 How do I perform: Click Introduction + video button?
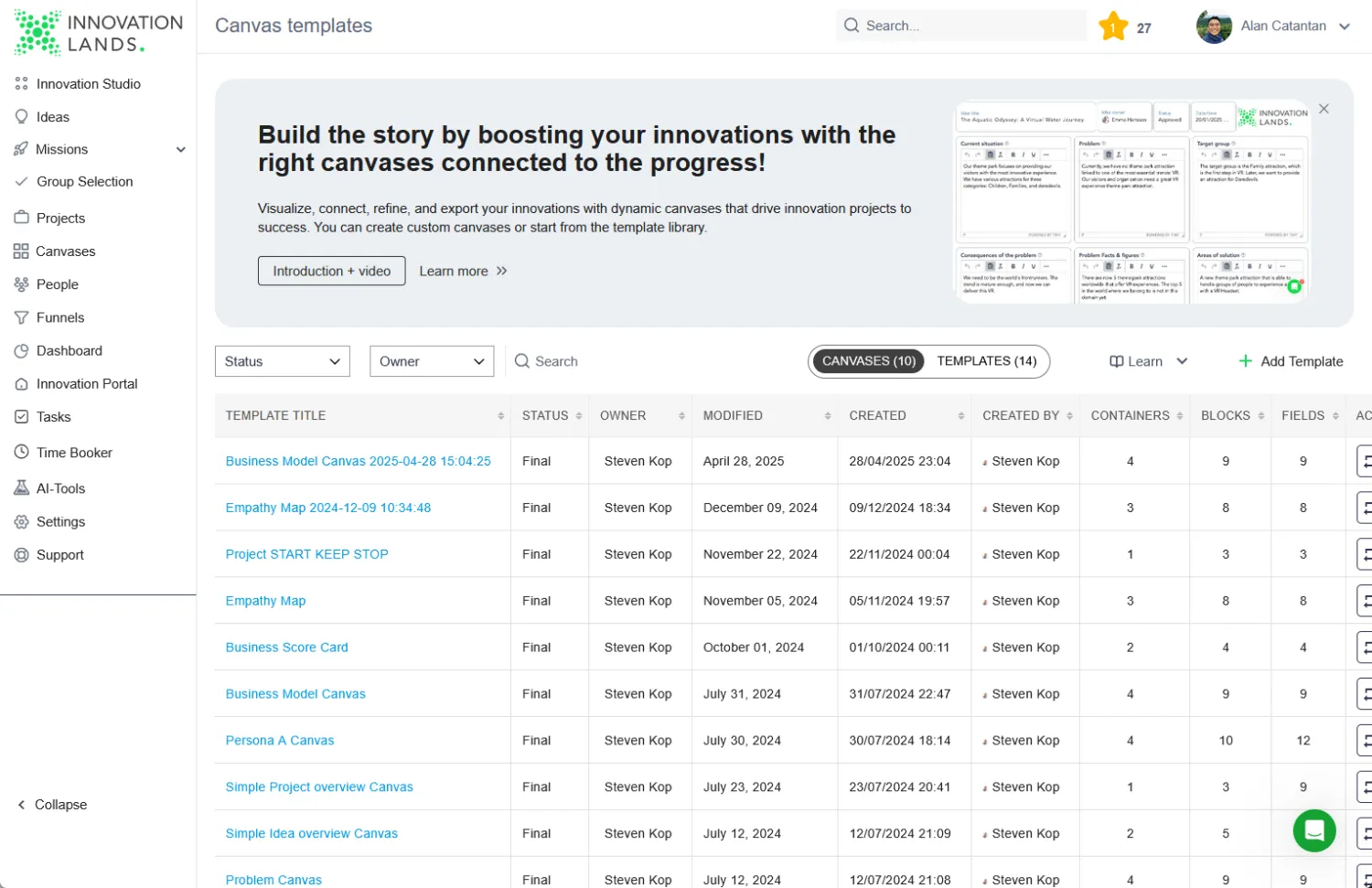(x=332, y=271)
